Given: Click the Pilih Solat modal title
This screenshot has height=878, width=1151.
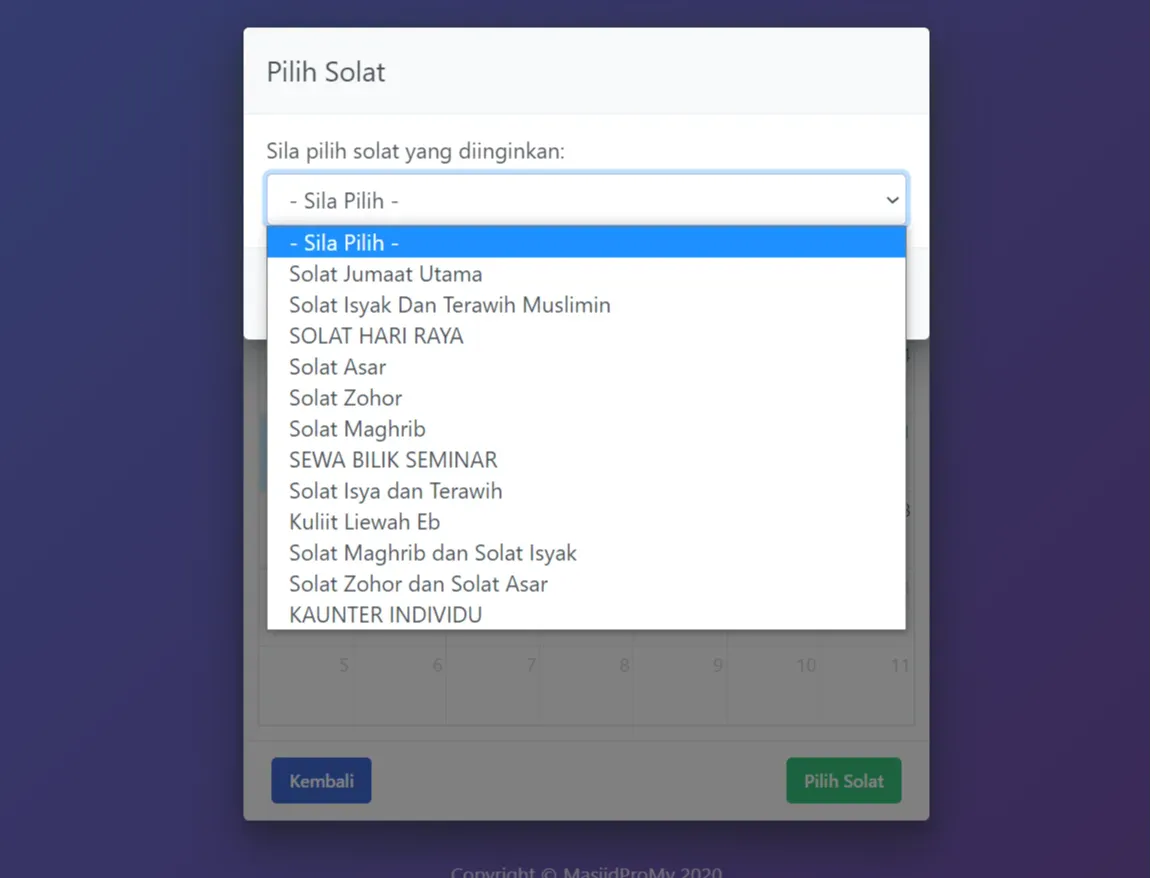Looking at the screenshot, I should click(x=326, y=72).
